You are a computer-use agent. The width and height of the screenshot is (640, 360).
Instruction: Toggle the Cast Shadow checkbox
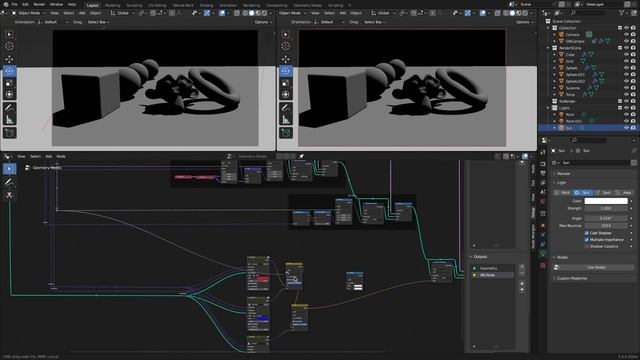(587, 233)
